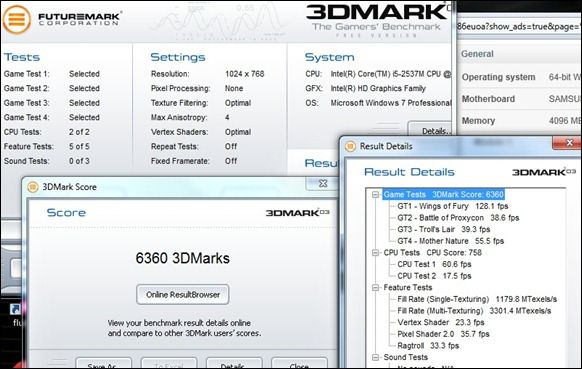Collapse the Sound Tests tree node
582x369 pixels.
376,357
